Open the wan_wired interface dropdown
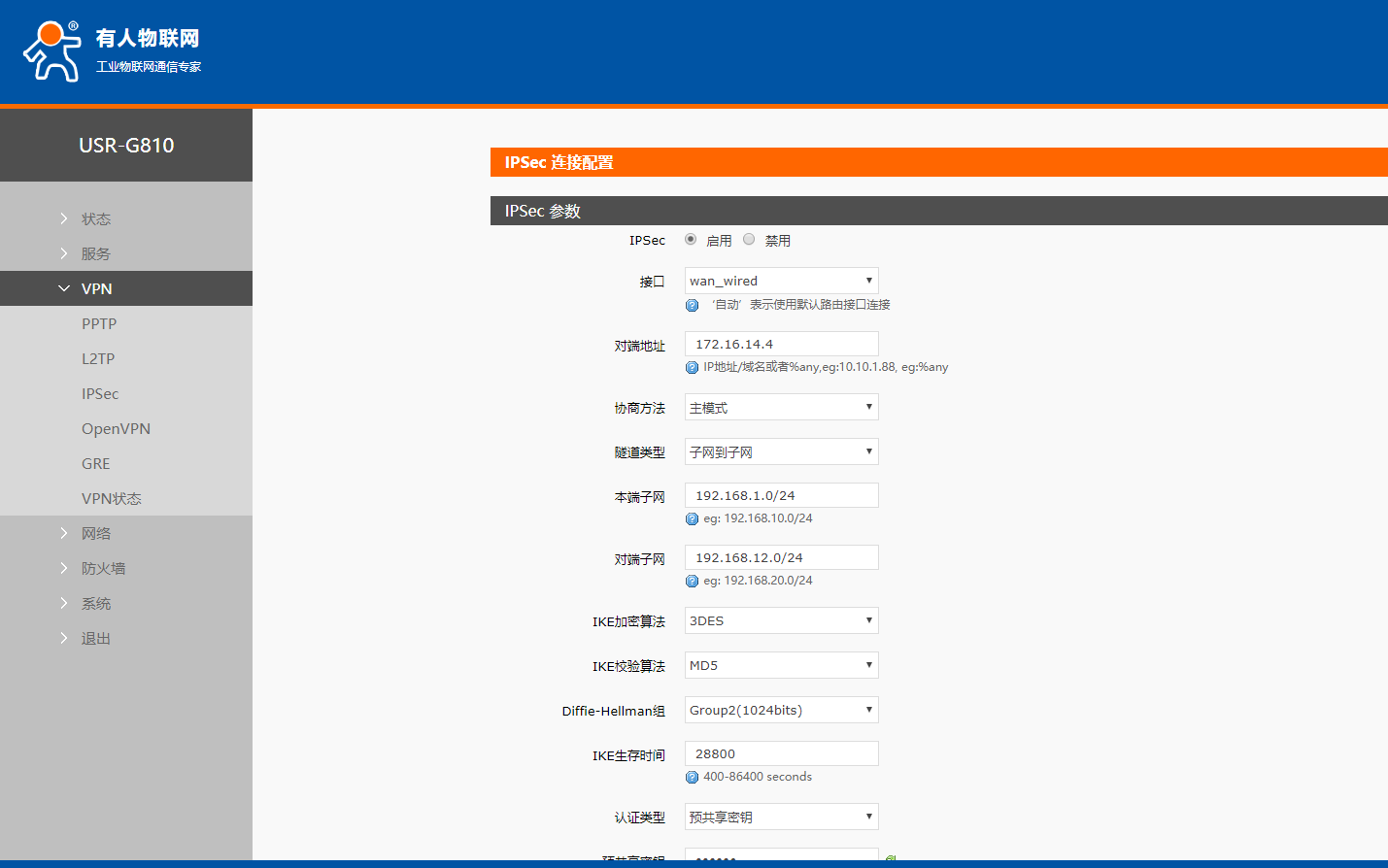1388x868 pixels. tap(781, 281)
